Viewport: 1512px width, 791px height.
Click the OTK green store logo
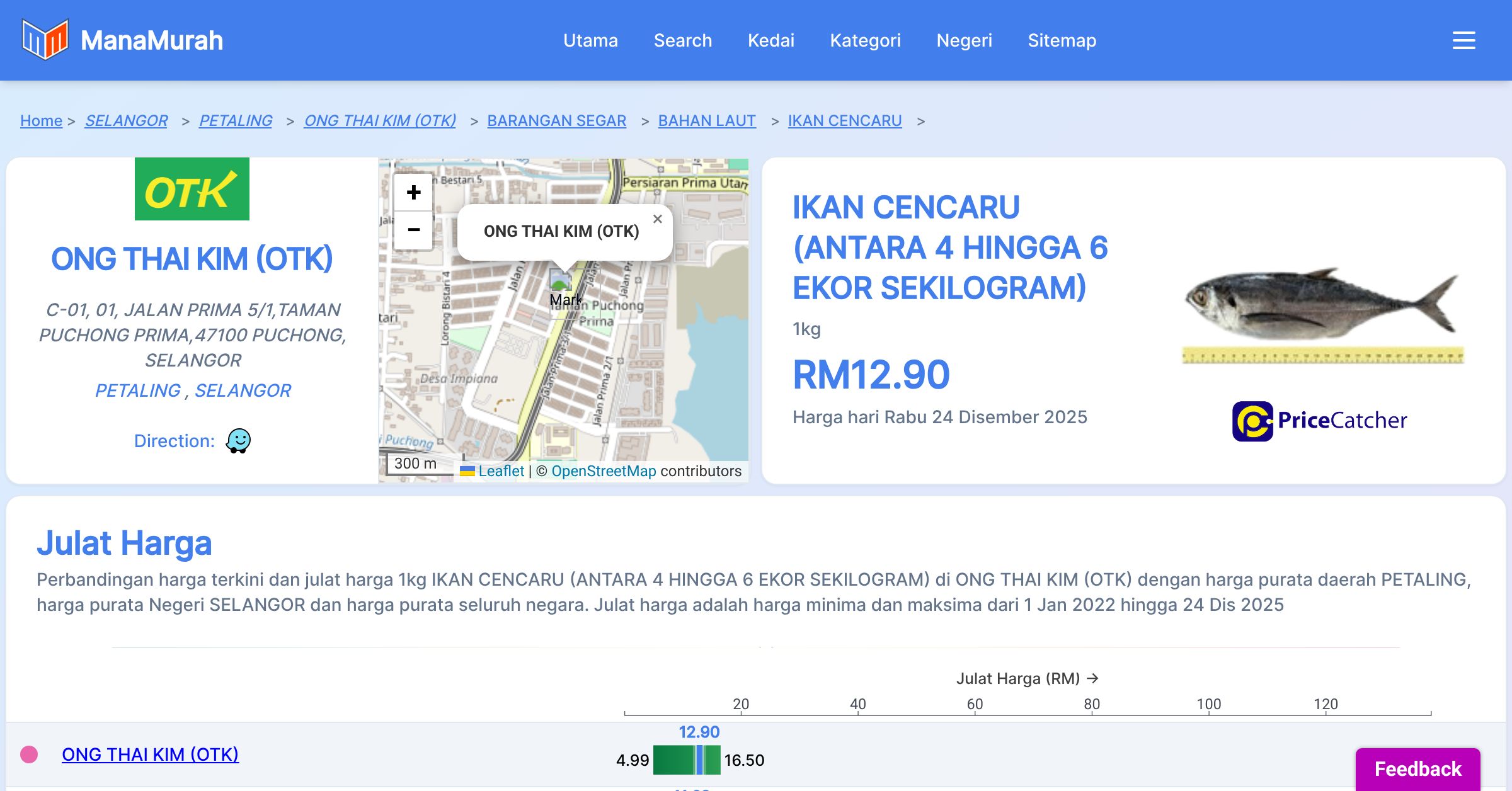click(x=192, y=189)
